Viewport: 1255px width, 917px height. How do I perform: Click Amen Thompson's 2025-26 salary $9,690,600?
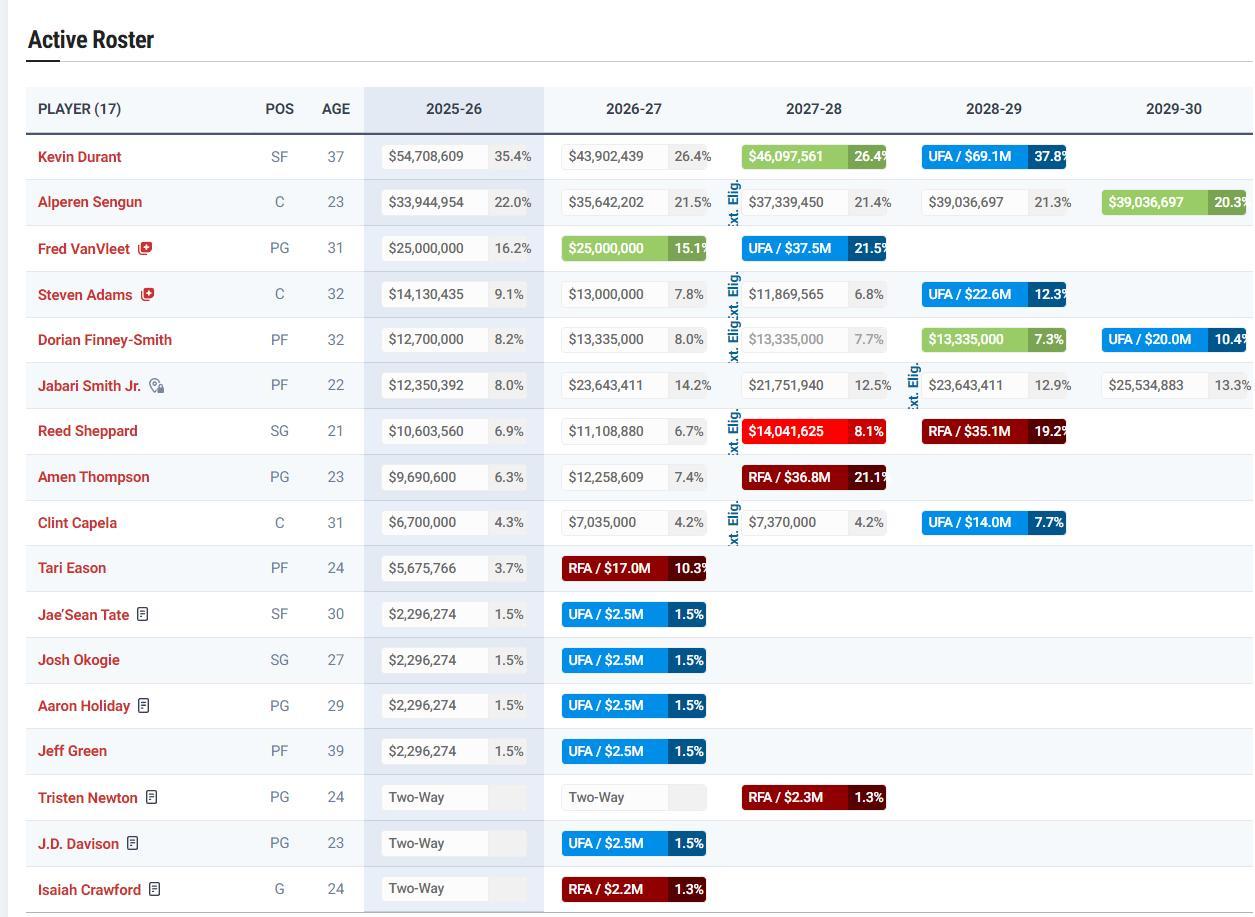pos(434,477)
